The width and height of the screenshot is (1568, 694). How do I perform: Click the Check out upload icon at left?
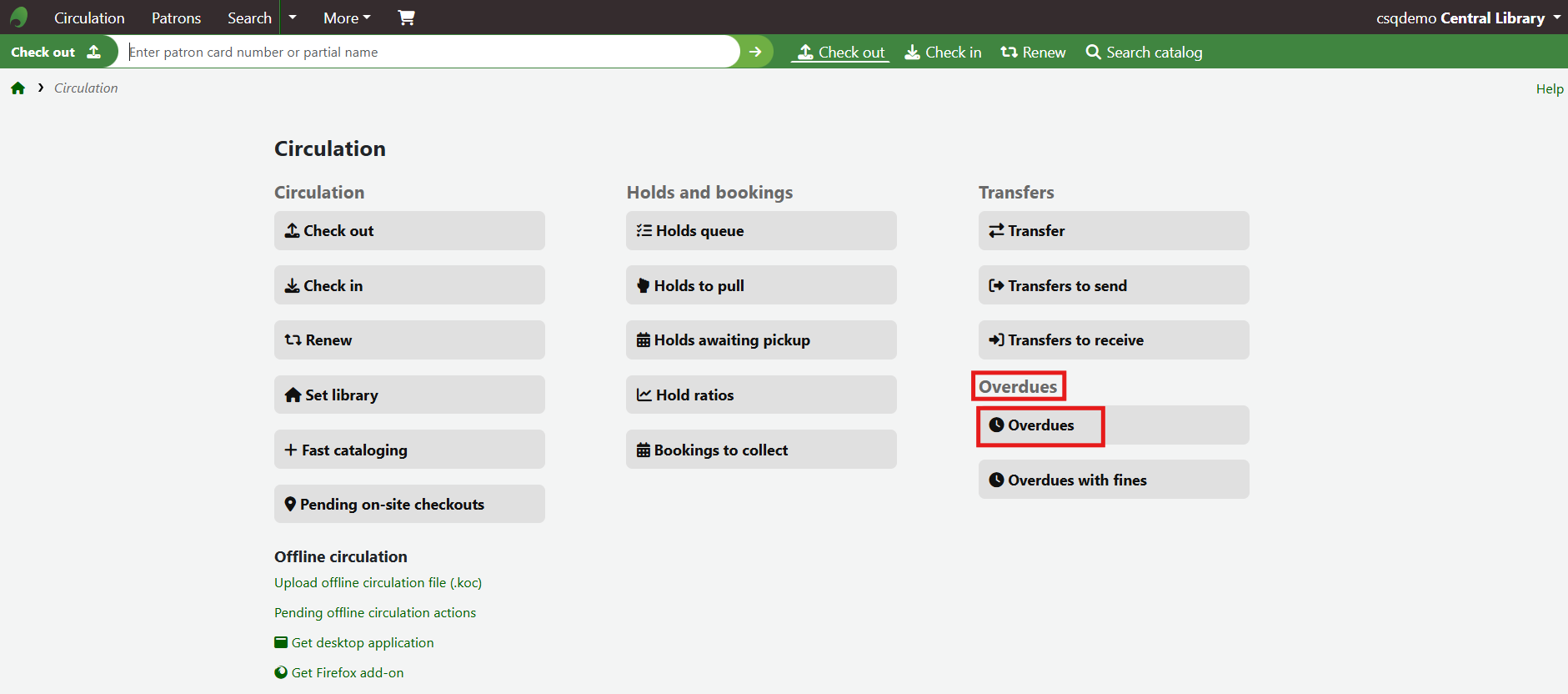(94, 52)
